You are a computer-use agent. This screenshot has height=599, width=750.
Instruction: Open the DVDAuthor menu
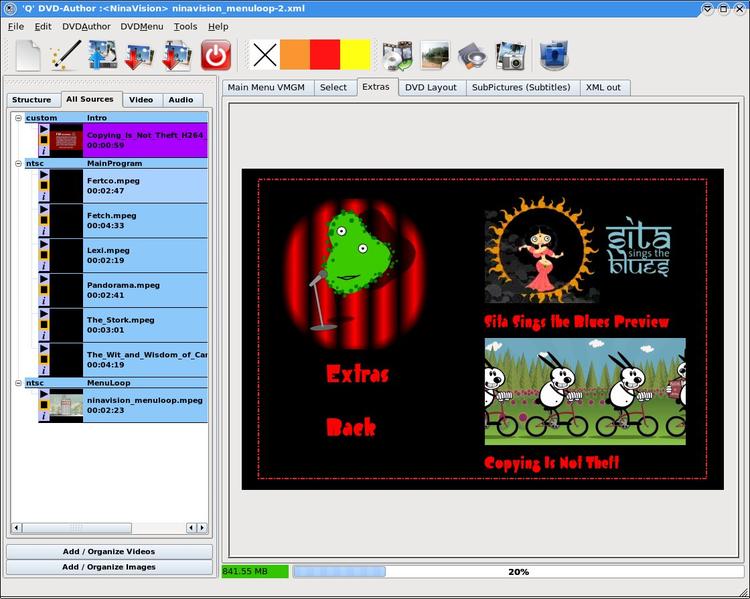(86, 26)
